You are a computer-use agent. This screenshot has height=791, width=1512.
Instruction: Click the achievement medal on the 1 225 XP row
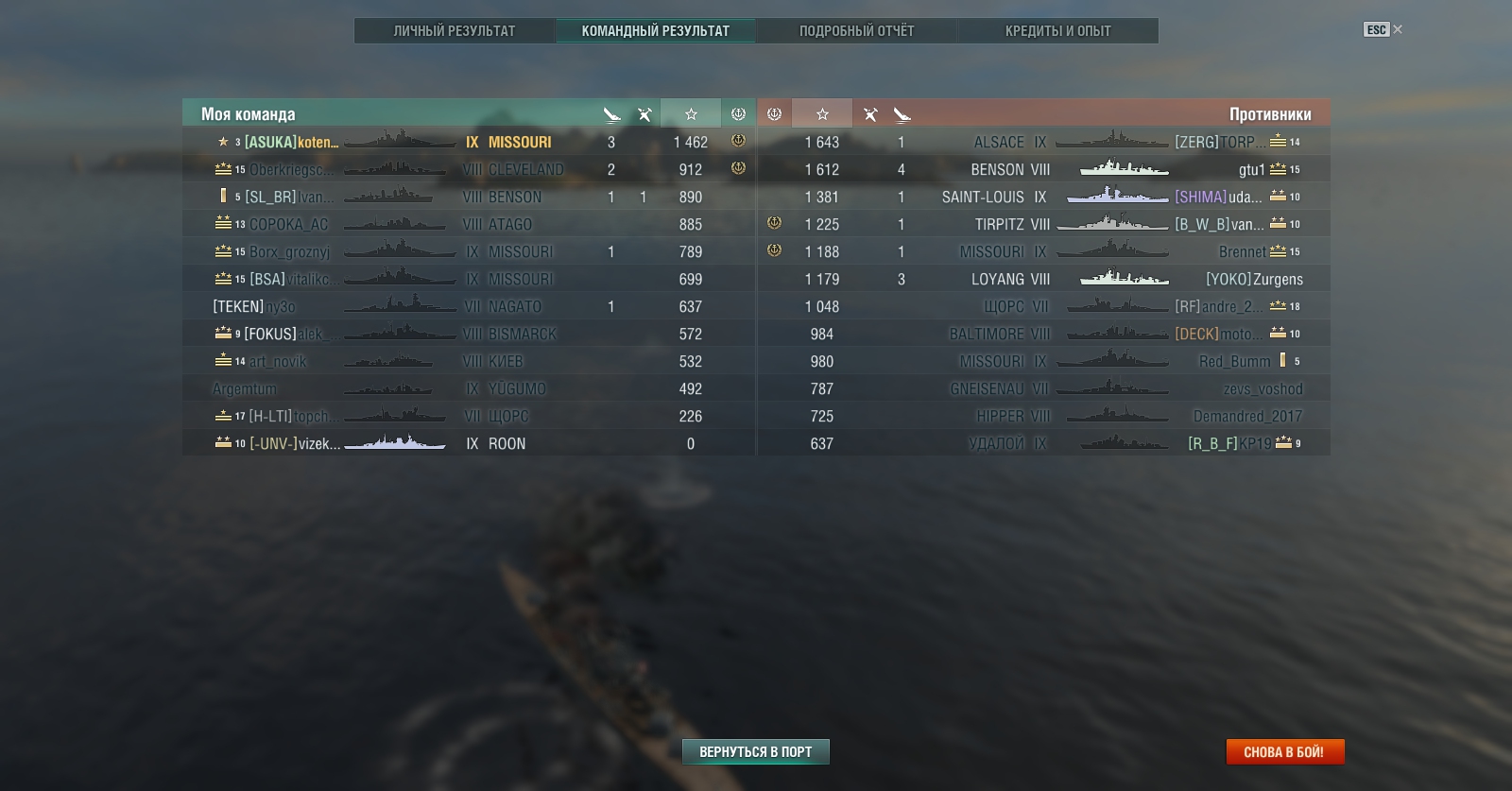[x=774, y=223]
